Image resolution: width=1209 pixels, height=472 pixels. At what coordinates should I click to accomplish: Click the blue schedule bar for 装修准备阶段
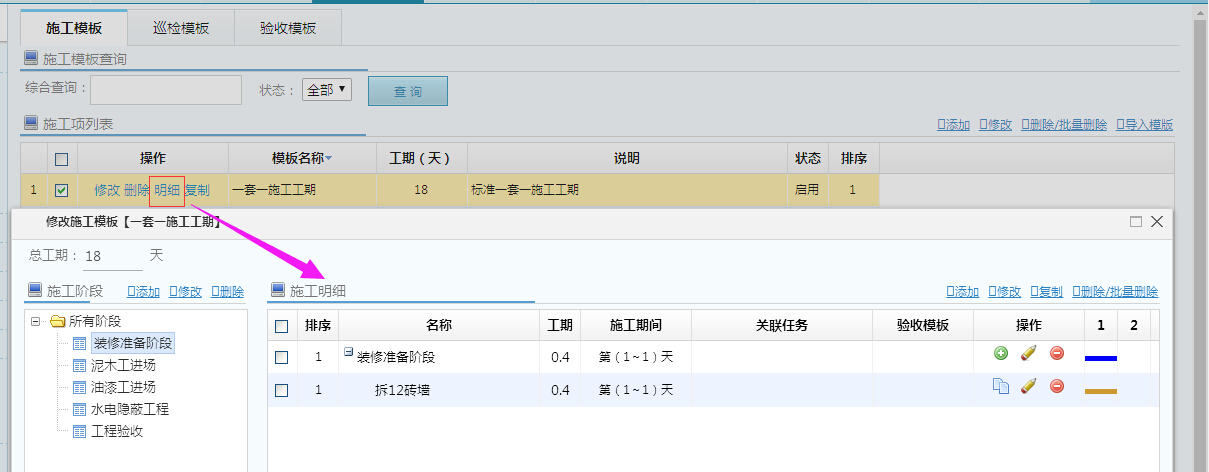coord(1100,358)
